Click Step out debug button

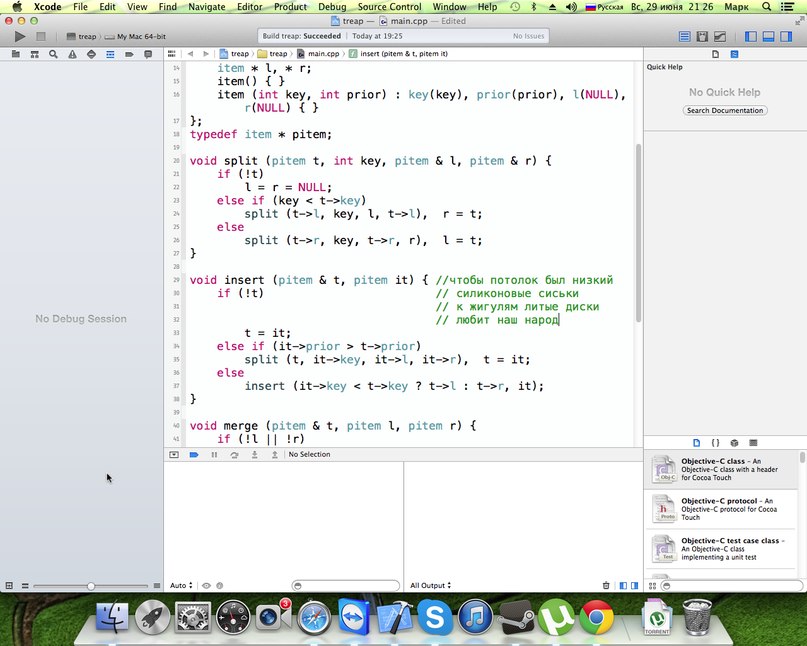click(275, 455)
